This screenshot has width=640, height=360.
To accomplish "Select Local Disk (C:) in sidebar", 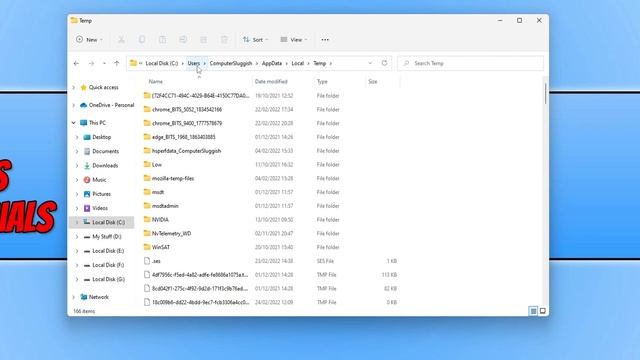I will [101, 222].
